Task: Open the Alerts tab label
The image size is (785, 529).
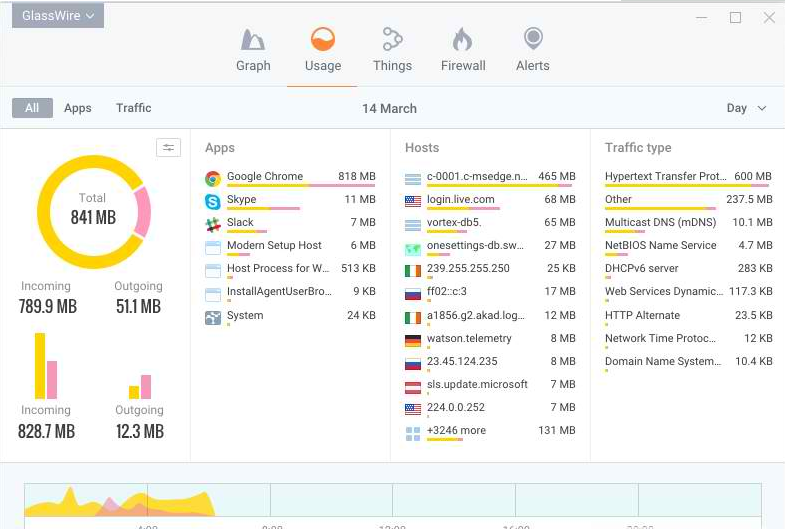Action: tap(533, 66)
